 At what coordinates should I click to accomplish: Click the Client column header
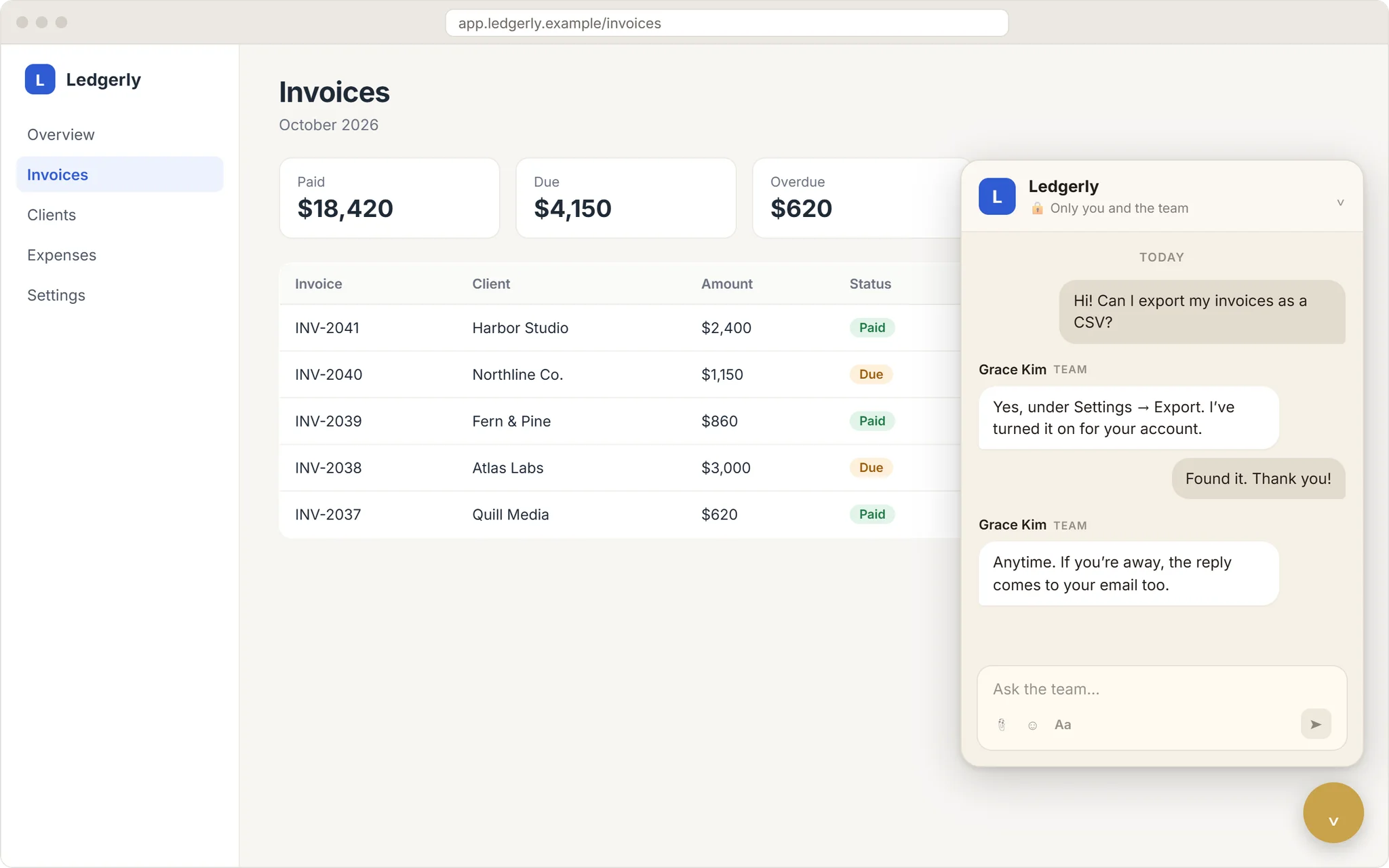click(x=491, y=284)
